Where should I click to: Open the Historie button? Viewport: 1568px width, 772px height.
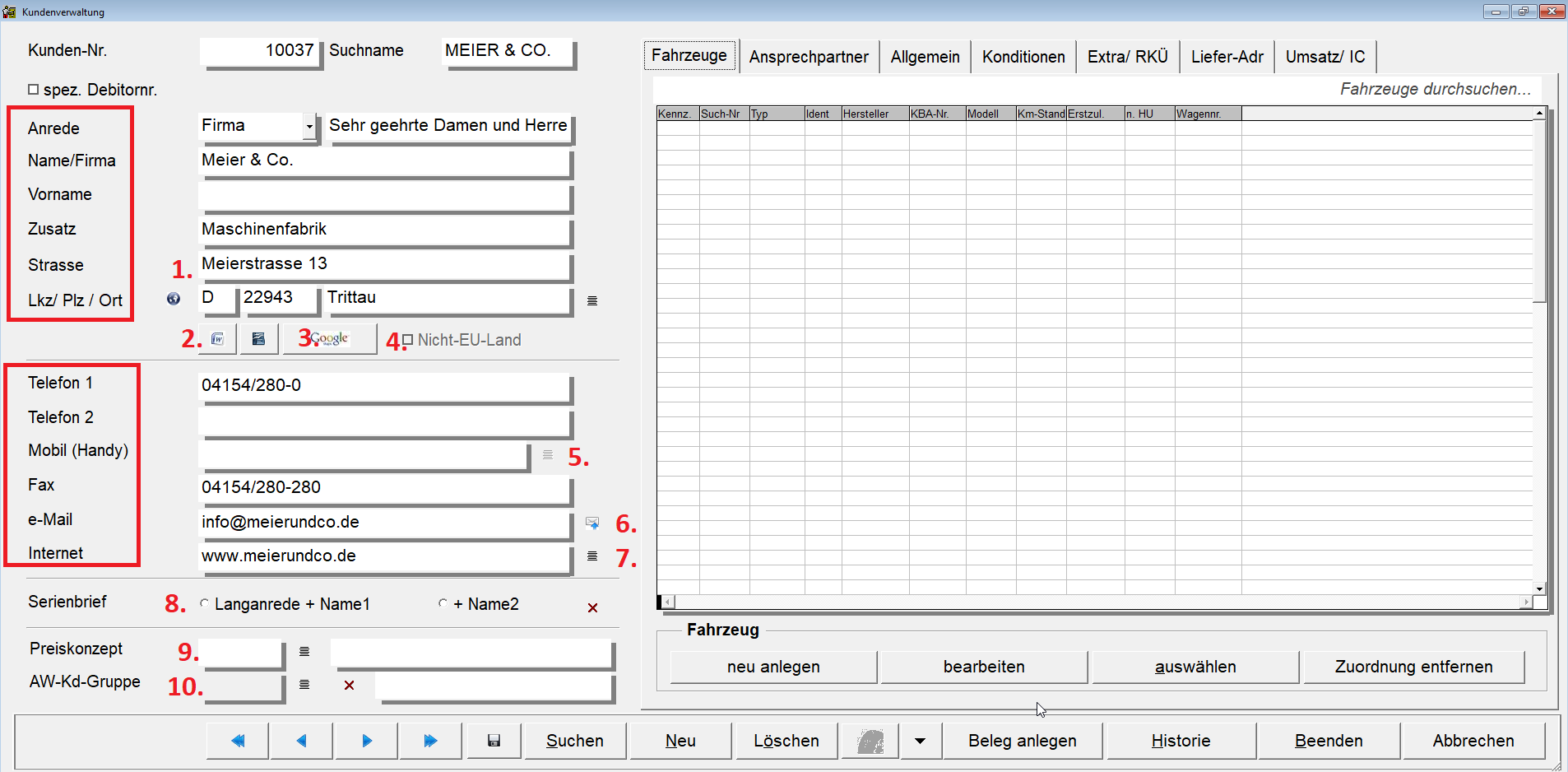coord(1181,741)
